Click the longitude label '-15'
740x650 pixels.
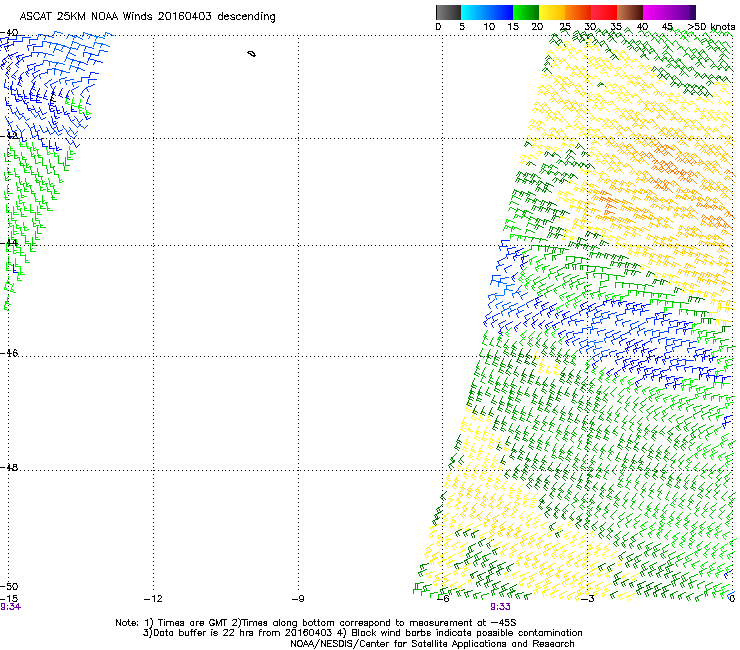coord(9,599)
